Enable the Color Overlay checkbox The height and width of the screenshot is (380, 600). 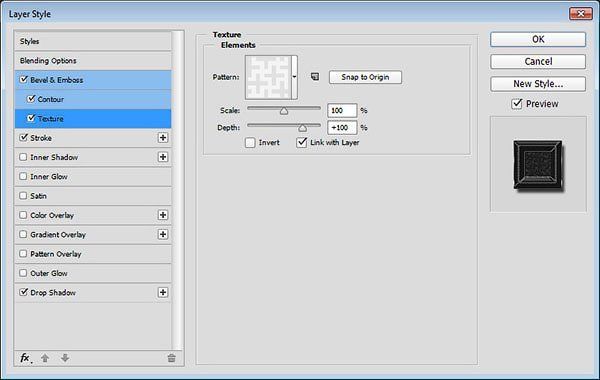coord(23,215)
